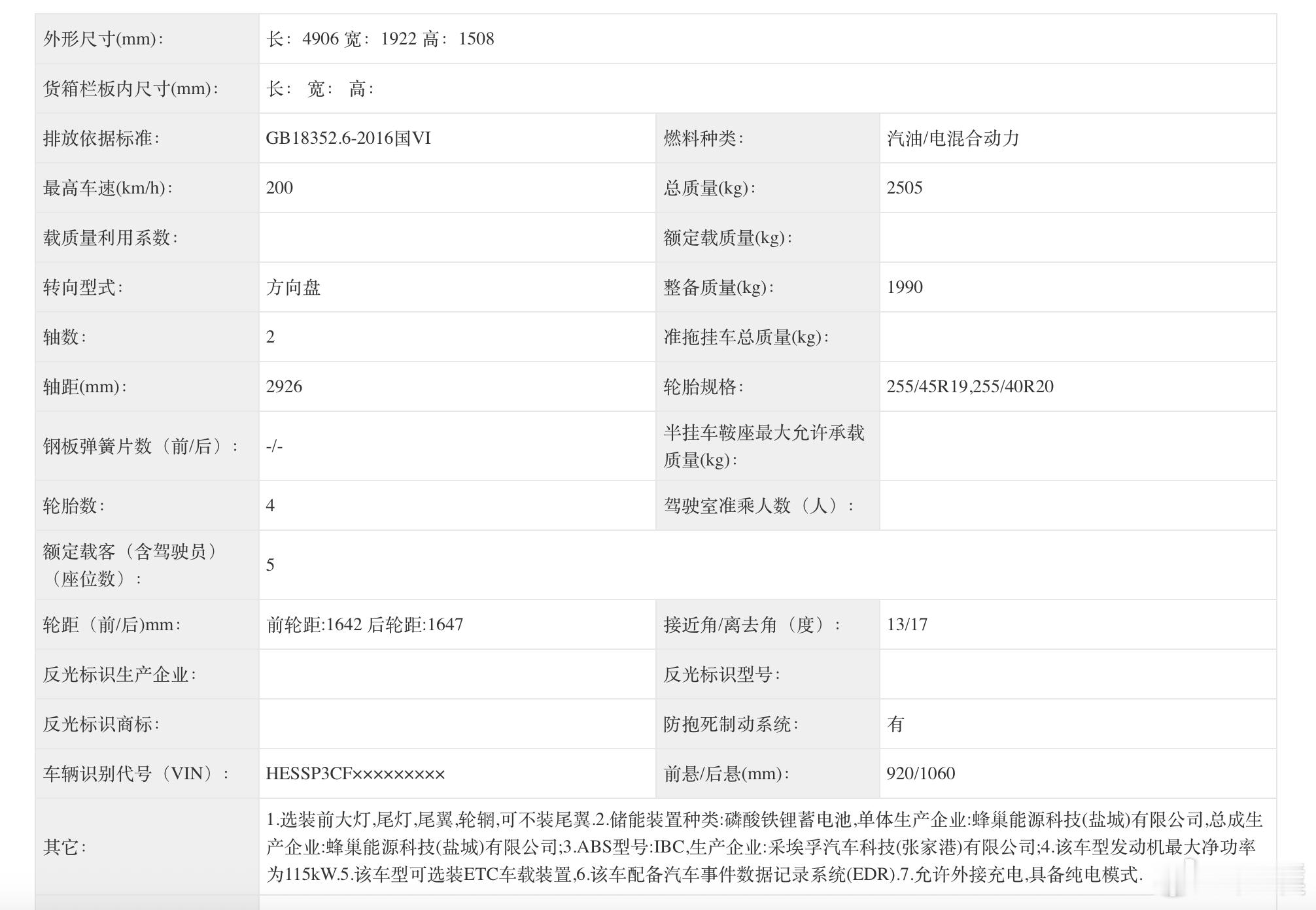This screenshot has width=1316, height=910.
Task: Click the dimensions value 长:4906 宽:1922 高:1508
Action: (x=380, y=39)
